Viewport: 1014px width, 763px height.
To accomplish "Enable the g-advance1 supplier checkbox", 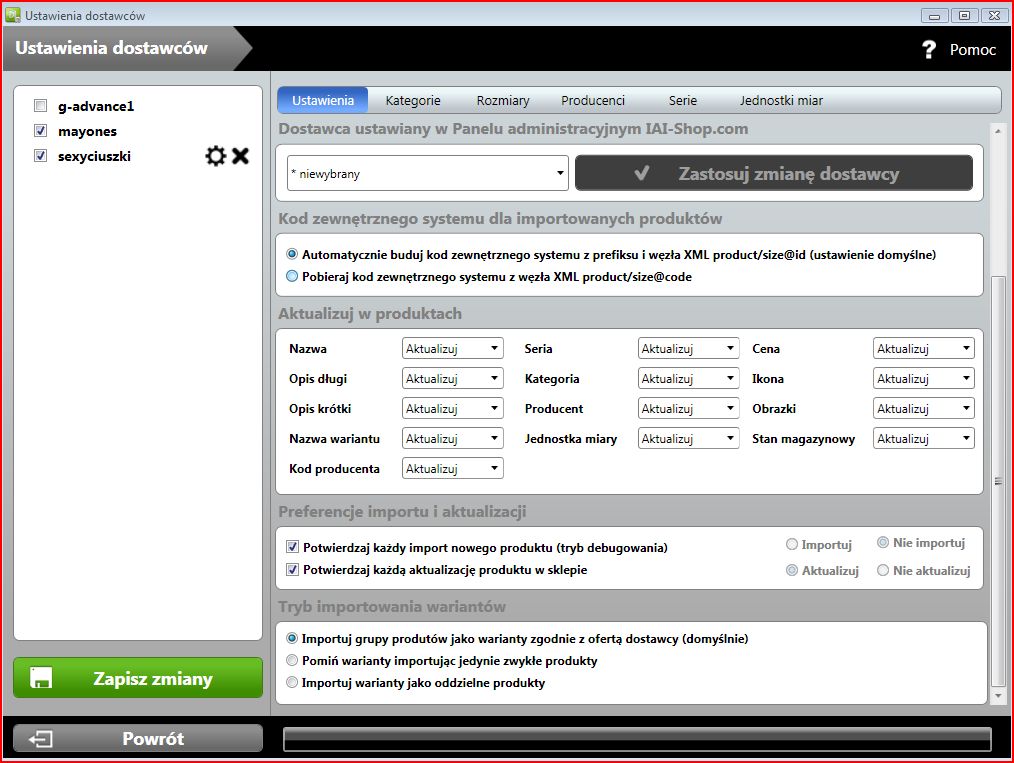I will click(x=40, y=106).
